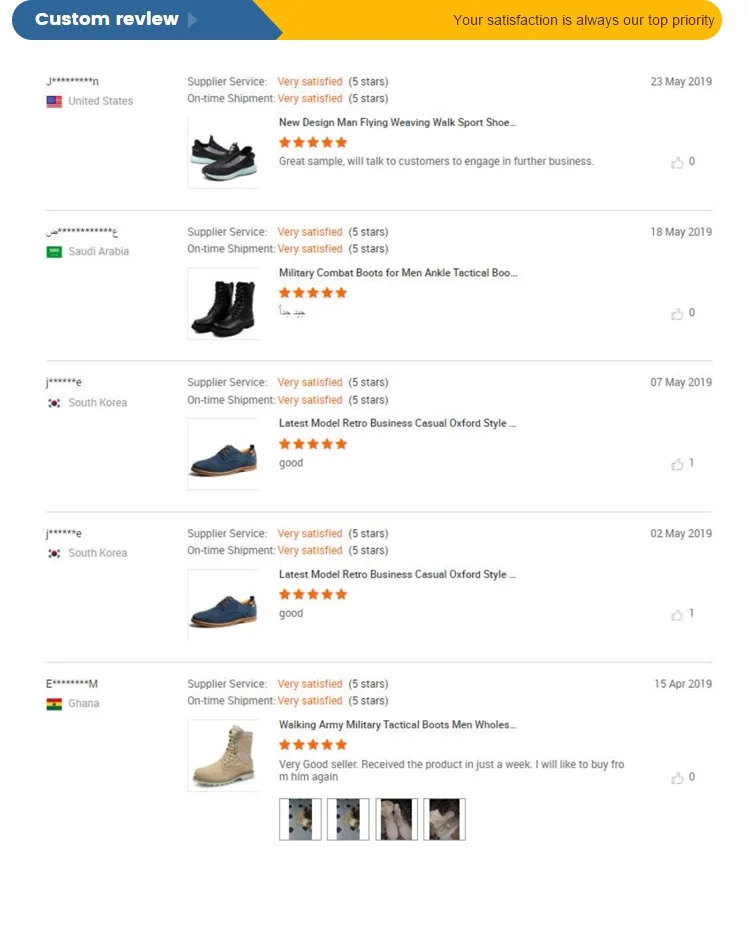Like the 07 May 2019 review
The width and height of the screenshot is (750, 929).
pos(677,464)
